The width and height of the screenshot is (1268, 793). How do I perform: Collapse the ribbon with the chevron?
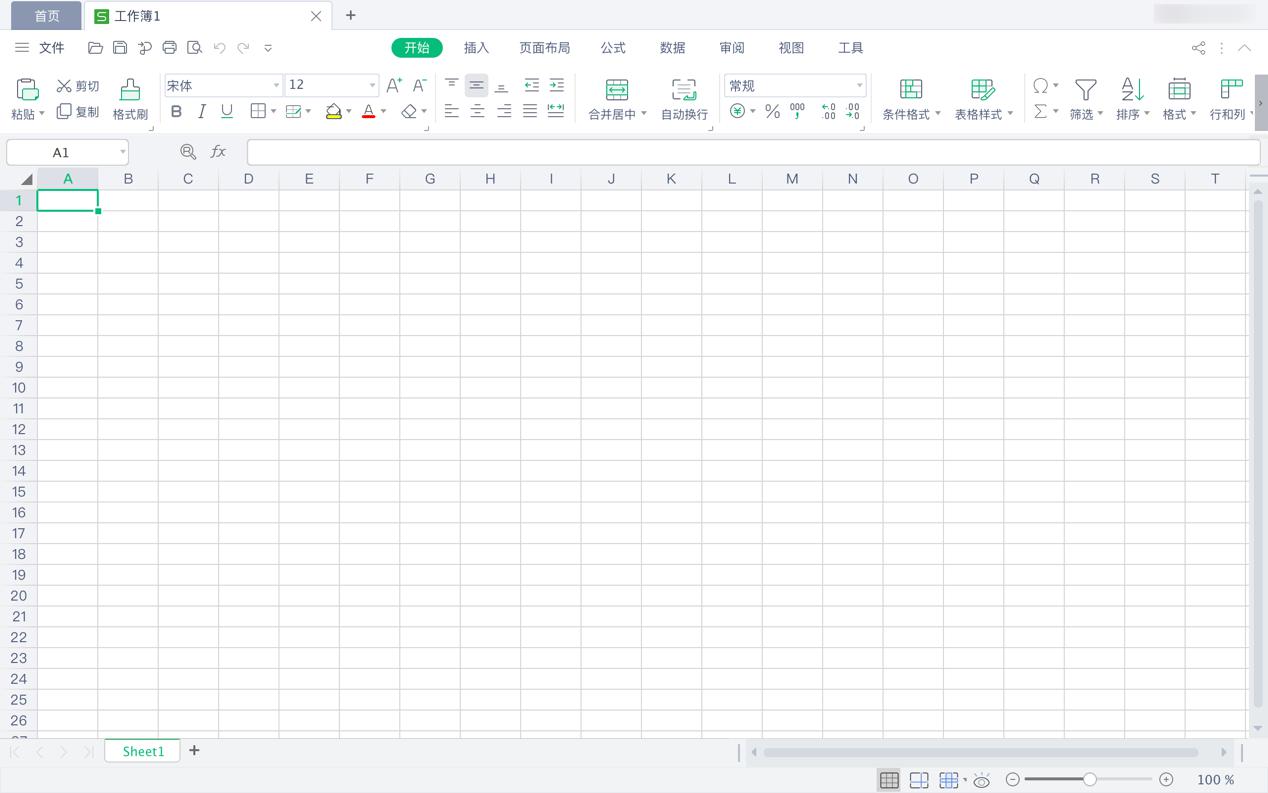[1244, 48]
